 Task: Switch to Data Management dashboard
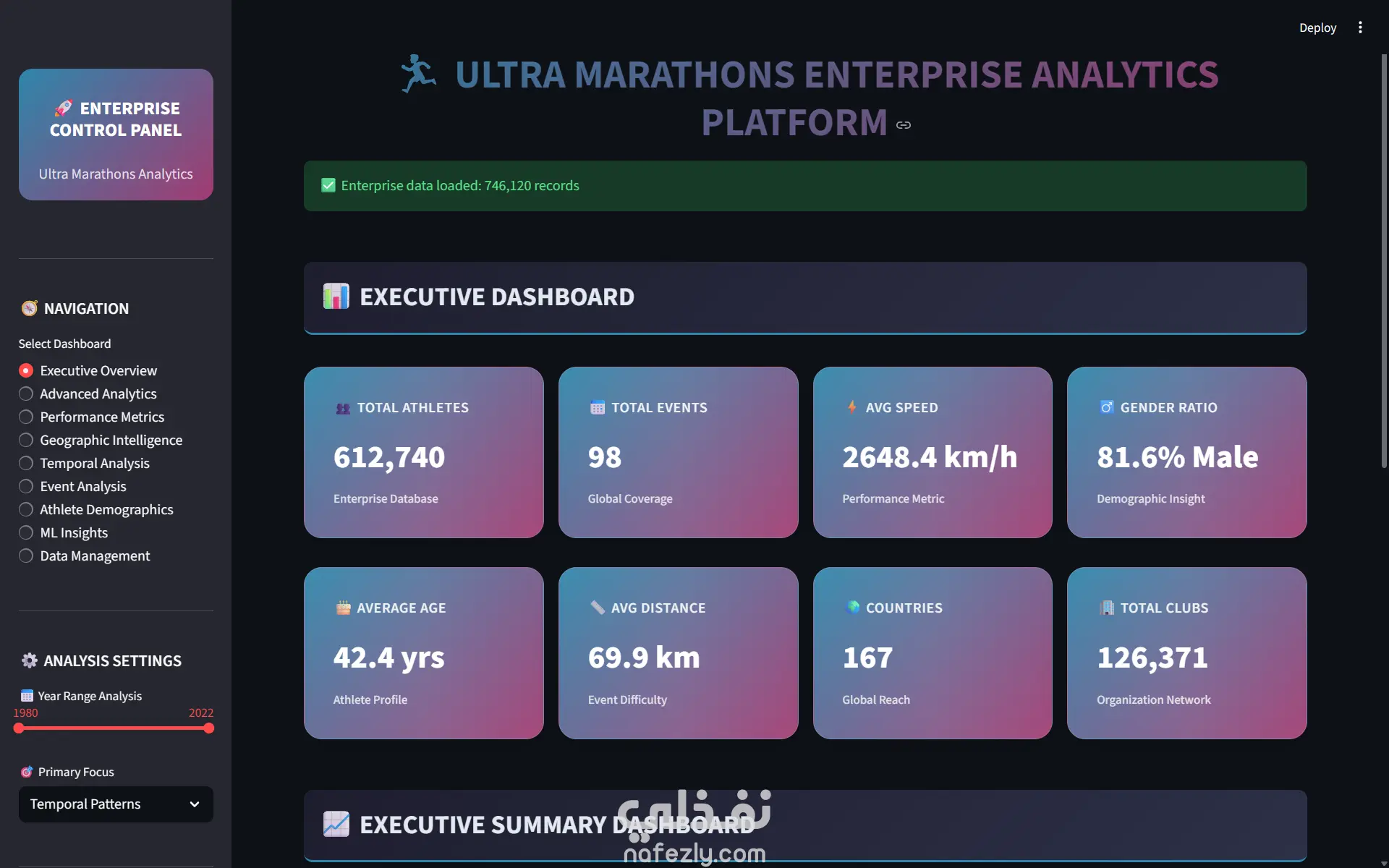pyautogui.click(x=26, y=556)
